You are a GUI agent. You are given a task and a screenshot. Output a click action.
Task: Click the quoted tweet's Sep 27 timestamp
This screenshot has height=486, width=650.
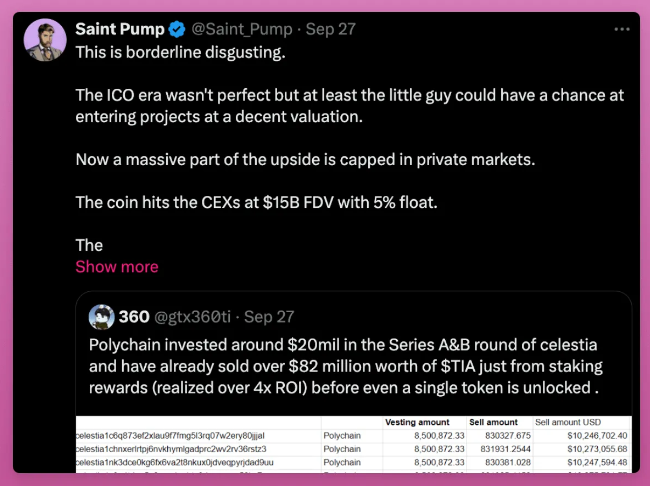(269, 317)
